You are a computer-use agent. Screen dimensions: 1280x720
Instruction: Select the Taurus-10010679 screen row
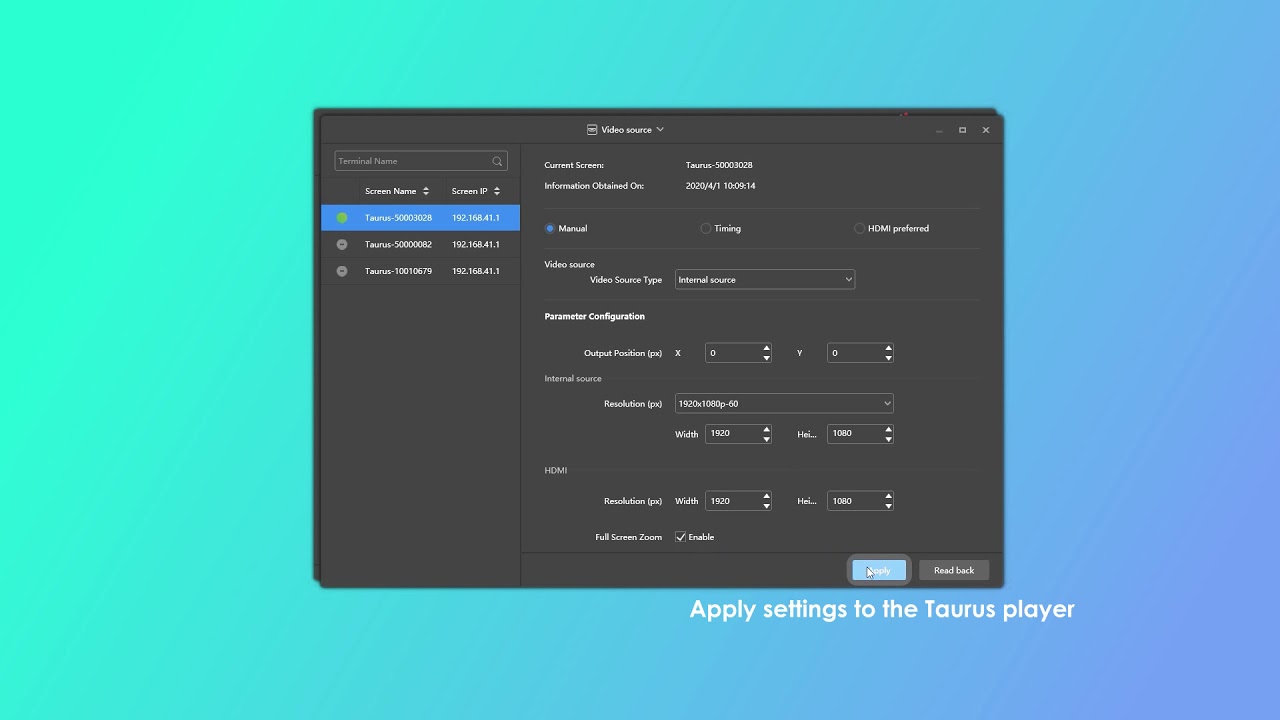(x=421, y=271)
